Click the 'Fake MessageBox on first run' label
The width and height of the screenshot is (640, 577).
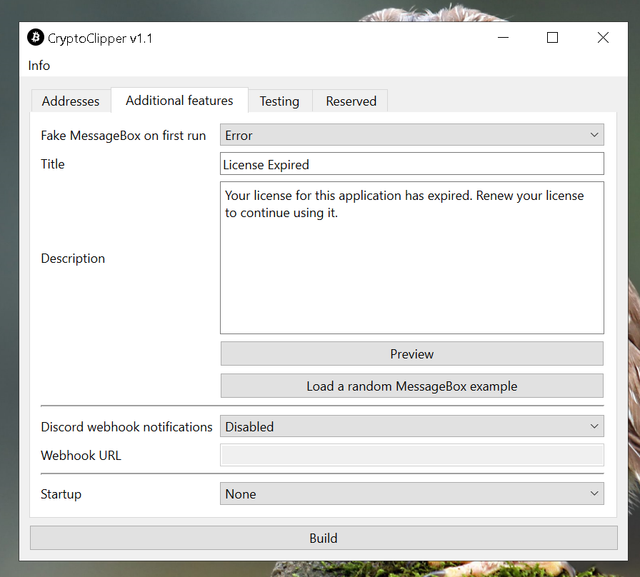point(123,135)
